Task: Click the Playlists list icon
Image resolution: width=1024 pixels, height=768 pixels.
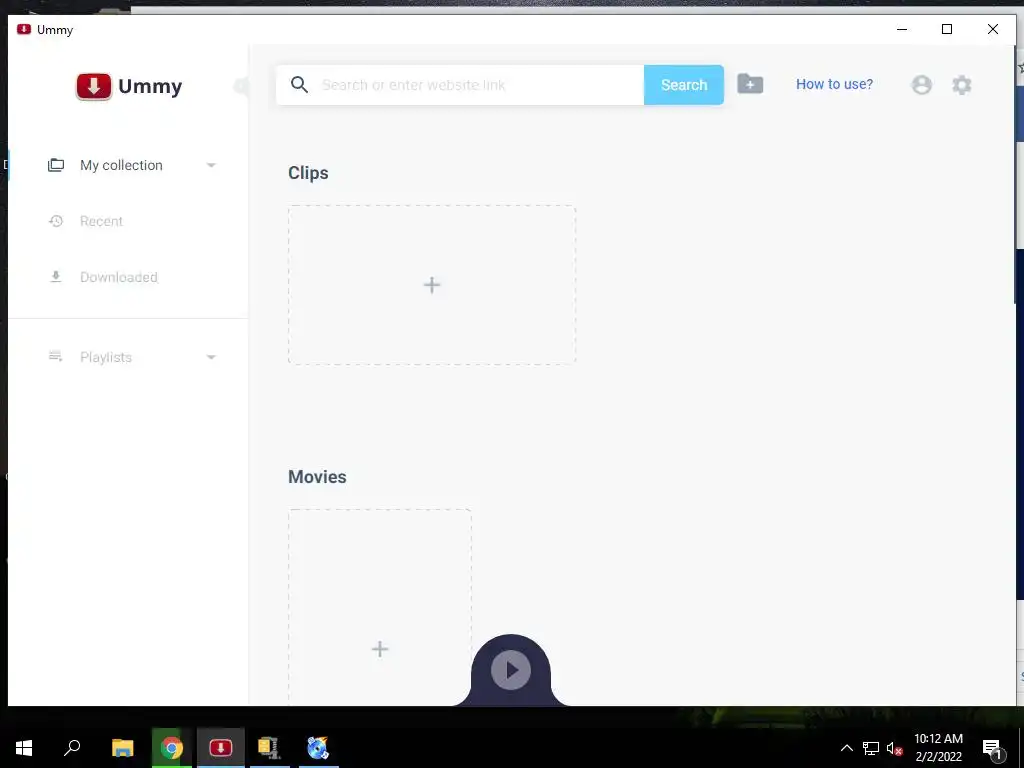Action: point(56,357)
